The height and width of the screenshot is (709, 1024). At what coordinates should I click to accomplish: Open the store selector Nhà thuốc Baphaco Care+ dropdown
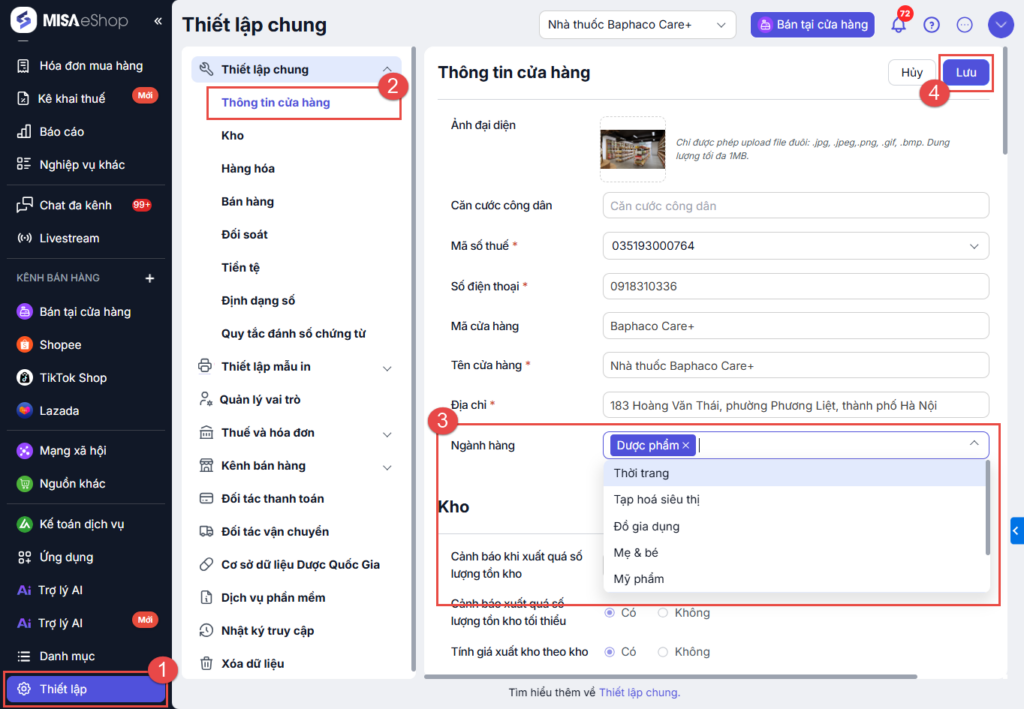click(x=637, y=25)
